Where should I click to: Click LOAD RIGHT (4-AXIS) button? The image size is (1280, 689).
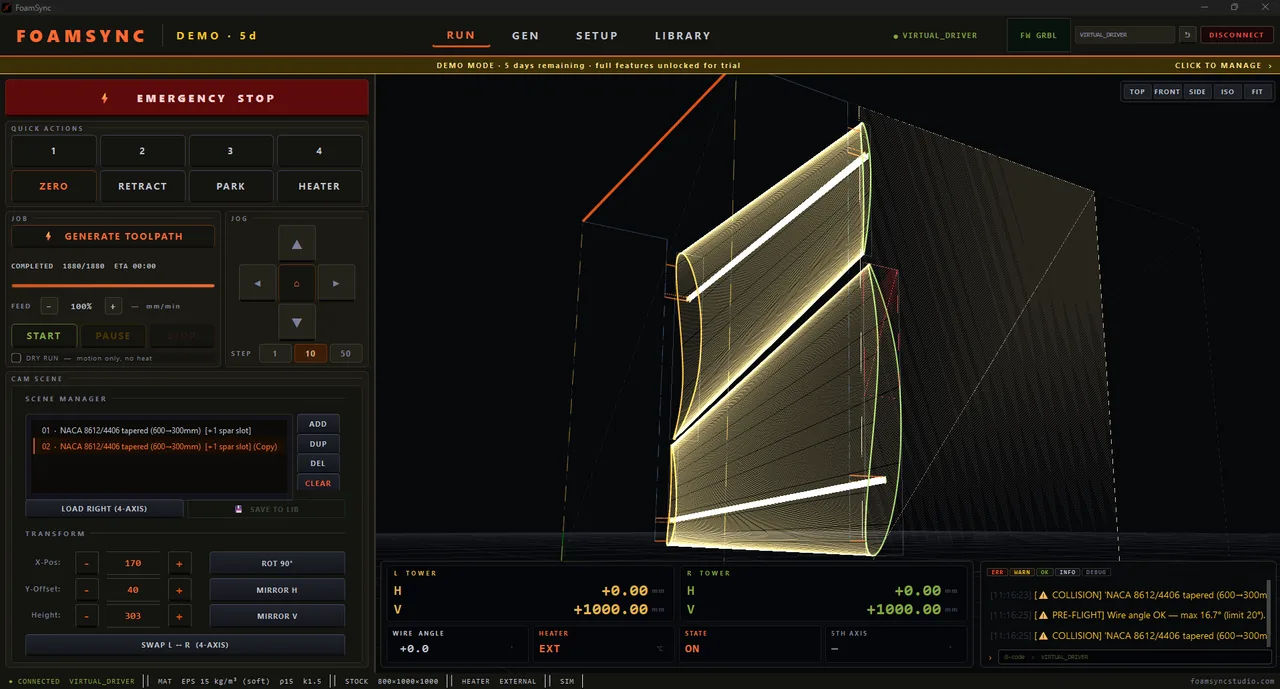pyautogui.click(x=104, y=509)
